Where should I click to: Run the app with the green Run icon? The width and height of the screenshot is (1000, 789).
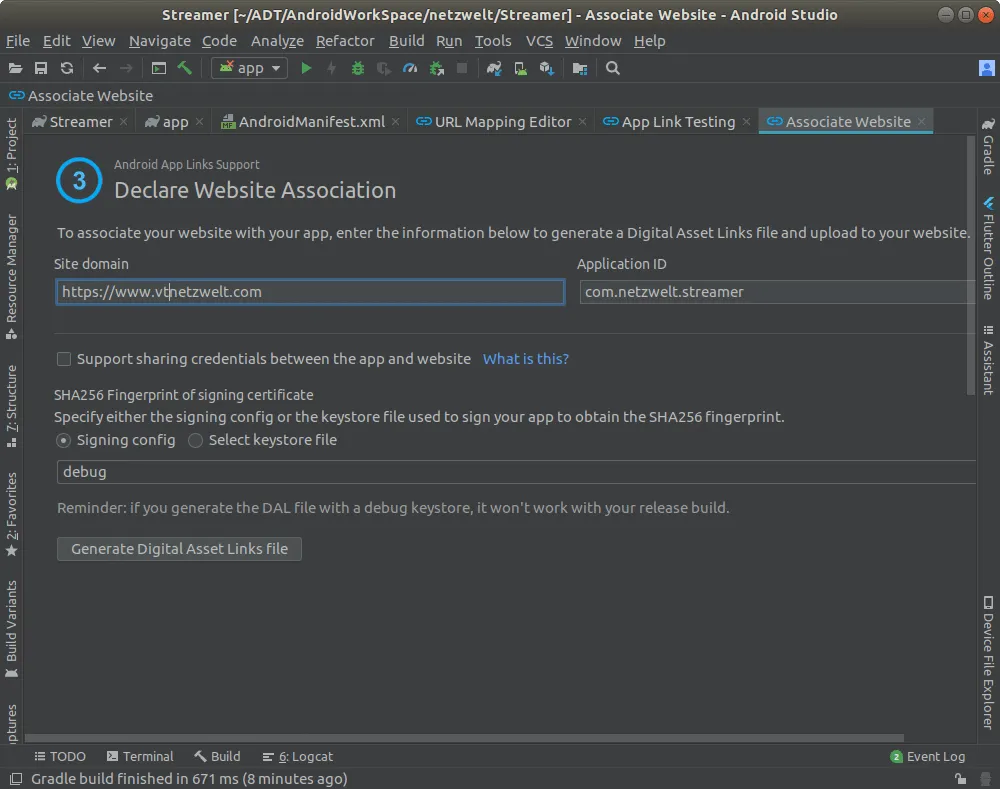305,68
